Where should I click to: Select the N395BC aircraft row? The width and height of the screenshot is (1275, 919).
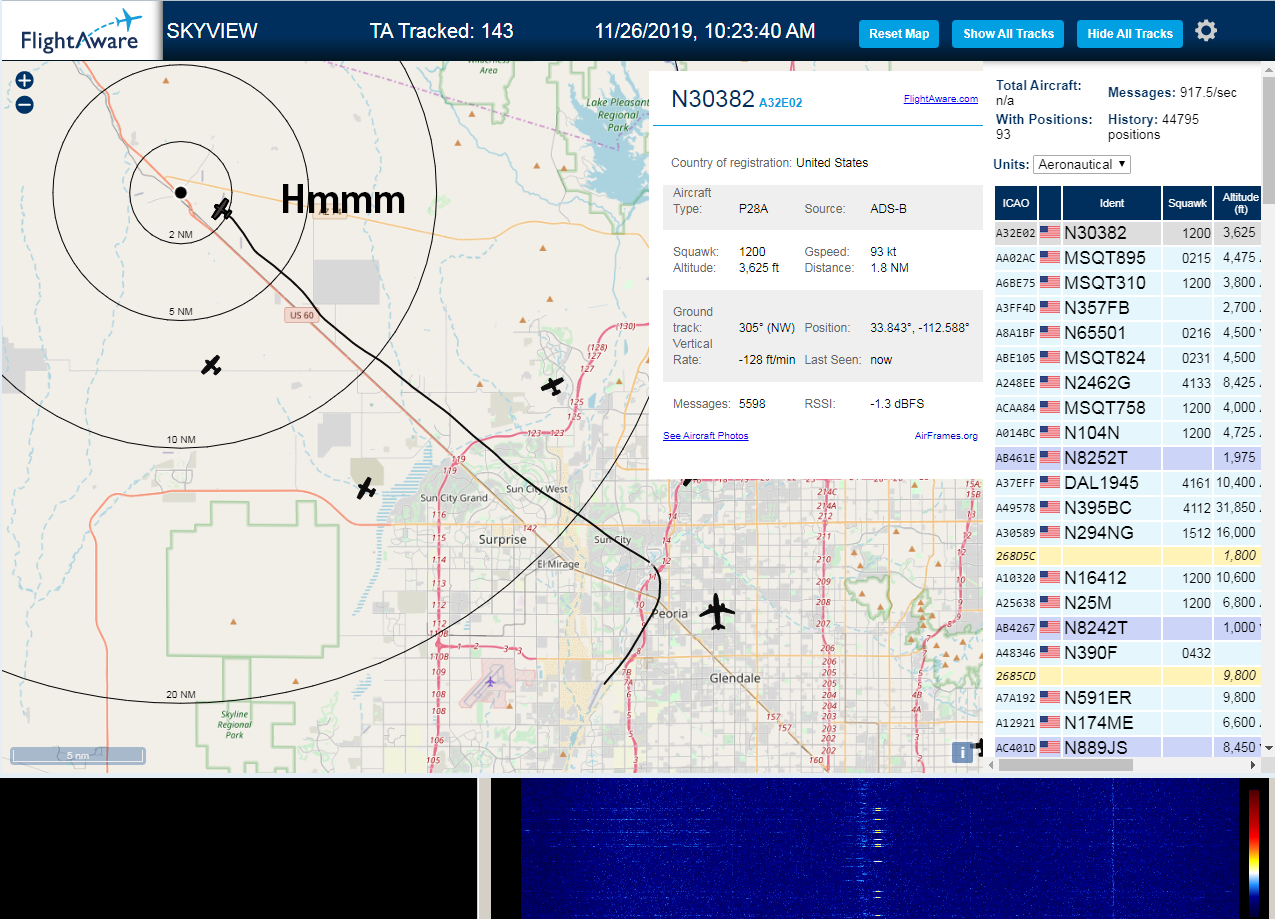pyautogui.click(x=1128, y=508)
